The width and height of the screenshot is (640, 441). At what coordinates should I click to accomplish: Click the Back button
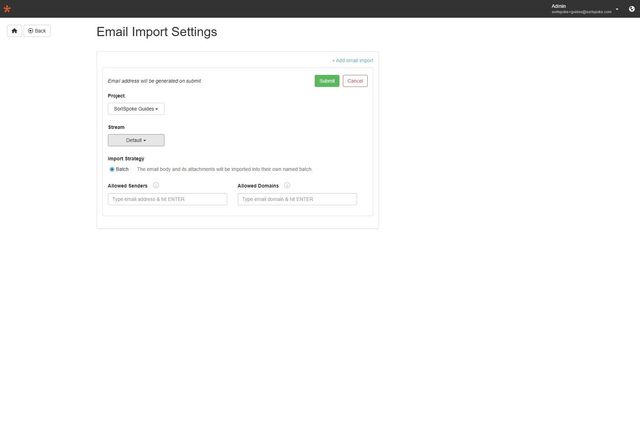coord(37,31)
